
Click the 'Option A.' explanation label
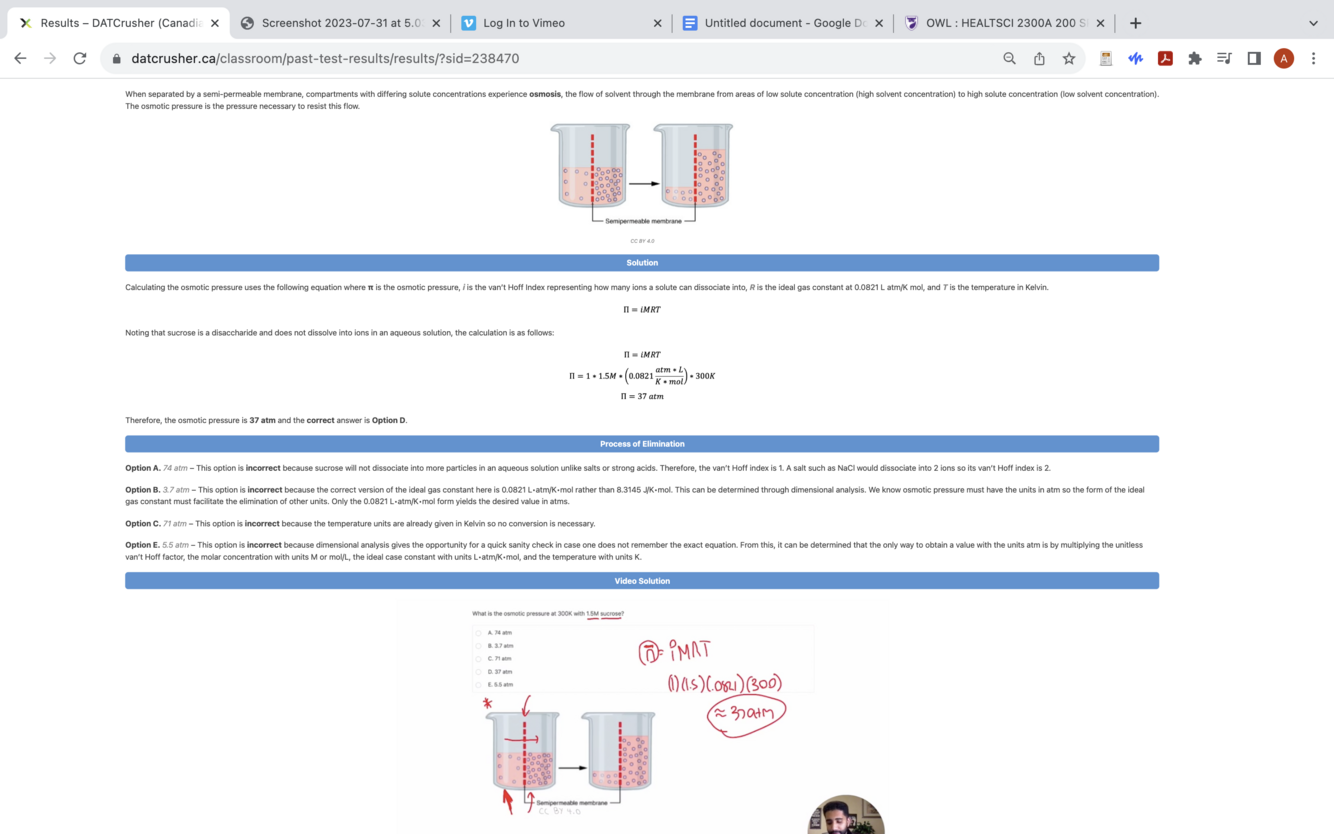point(143,468)
